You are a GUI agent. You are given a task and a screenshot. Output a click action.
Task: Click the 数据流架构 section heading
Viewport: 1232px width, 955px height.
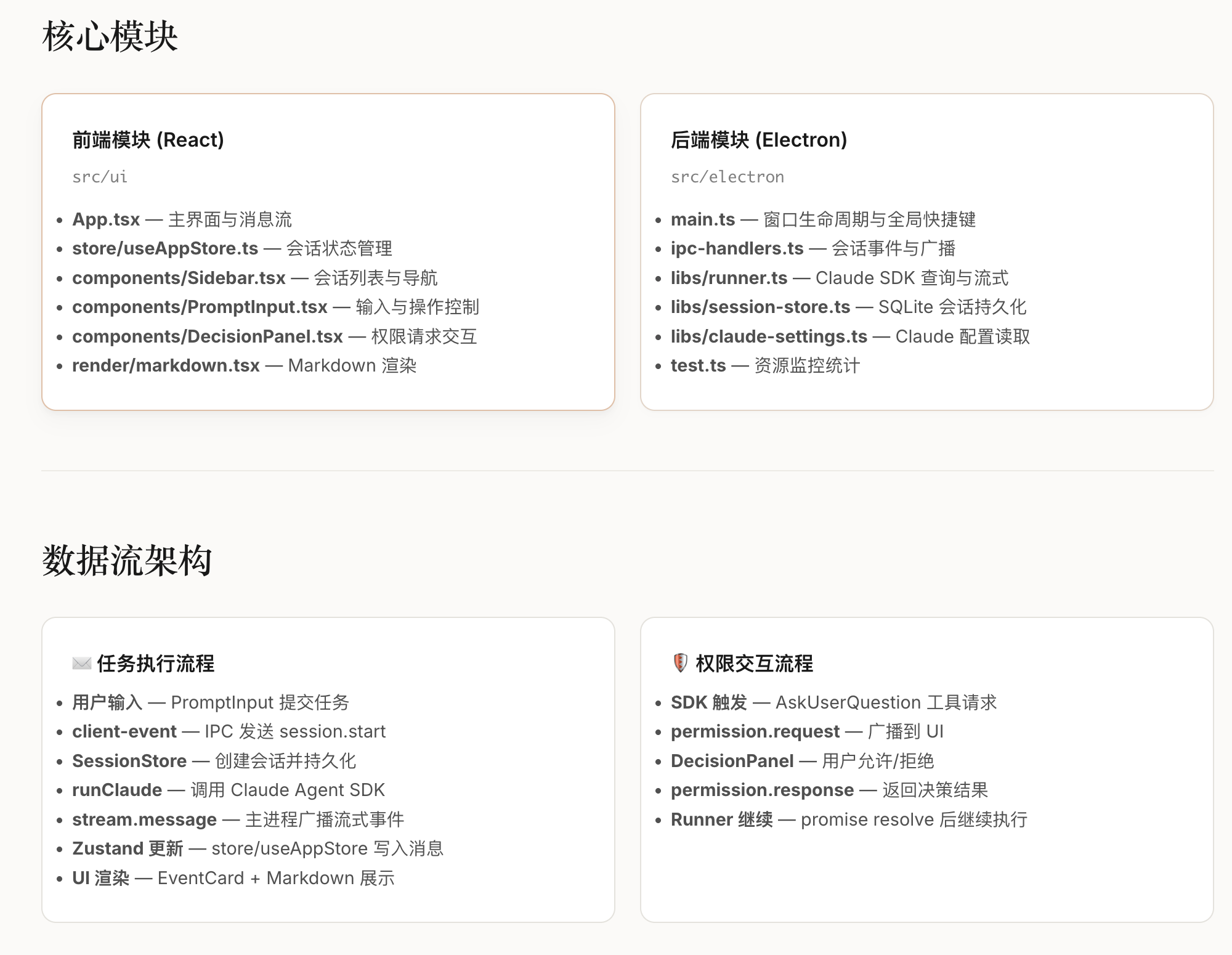point(127,561)
